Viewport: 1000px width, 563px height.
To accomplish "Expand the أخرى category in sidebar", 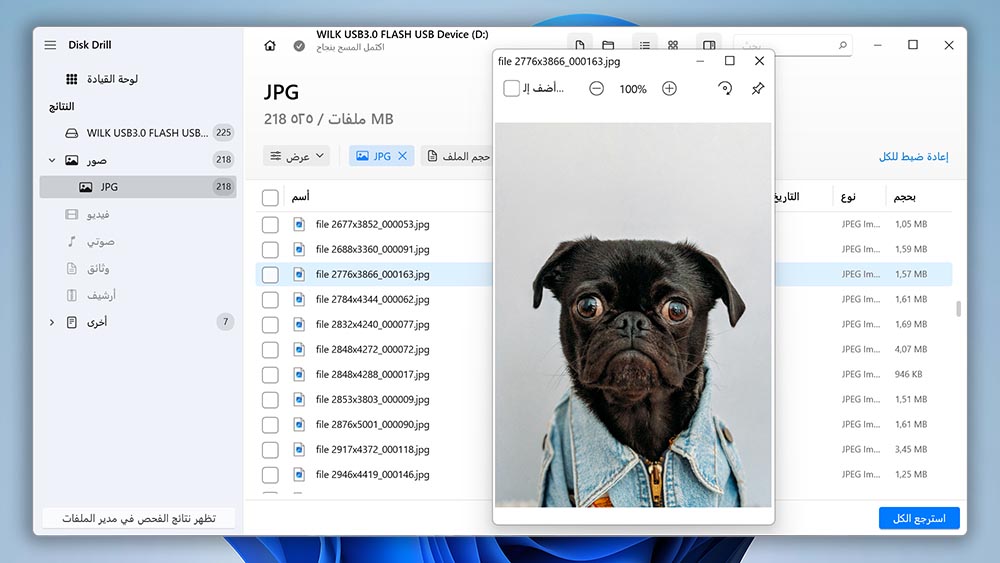I will [52, 322].
